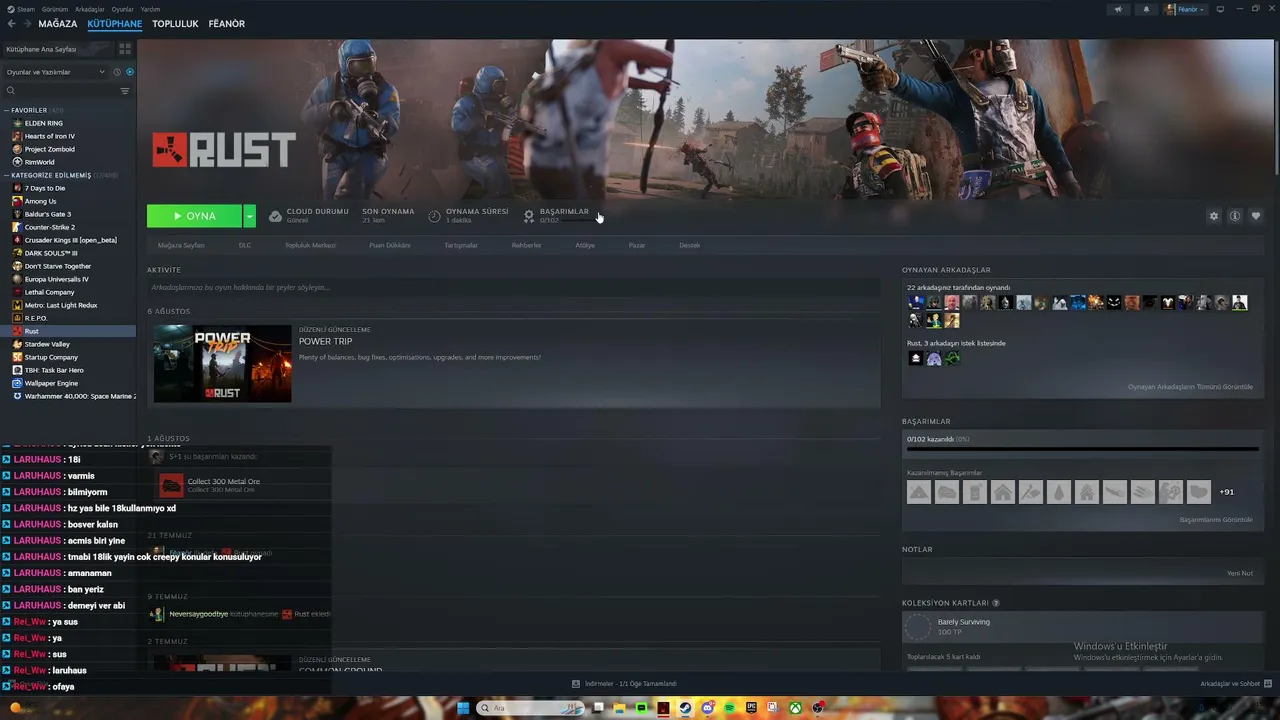Go to the MAĞAZA tab
The height and width of the screenshot is (720, 1280).
pos(58,24)
